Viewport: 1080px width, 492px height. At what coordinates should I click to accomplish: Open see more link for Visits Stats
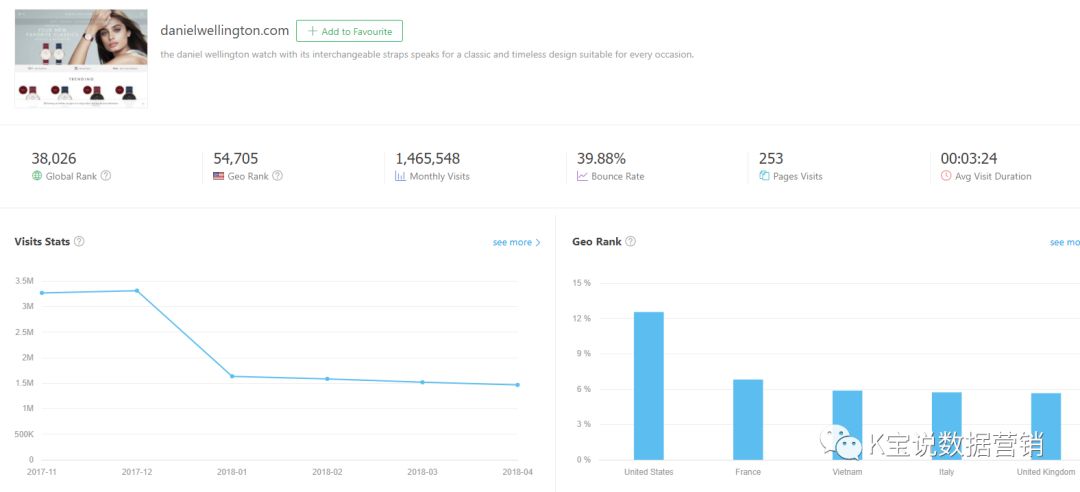click(516, 242)
